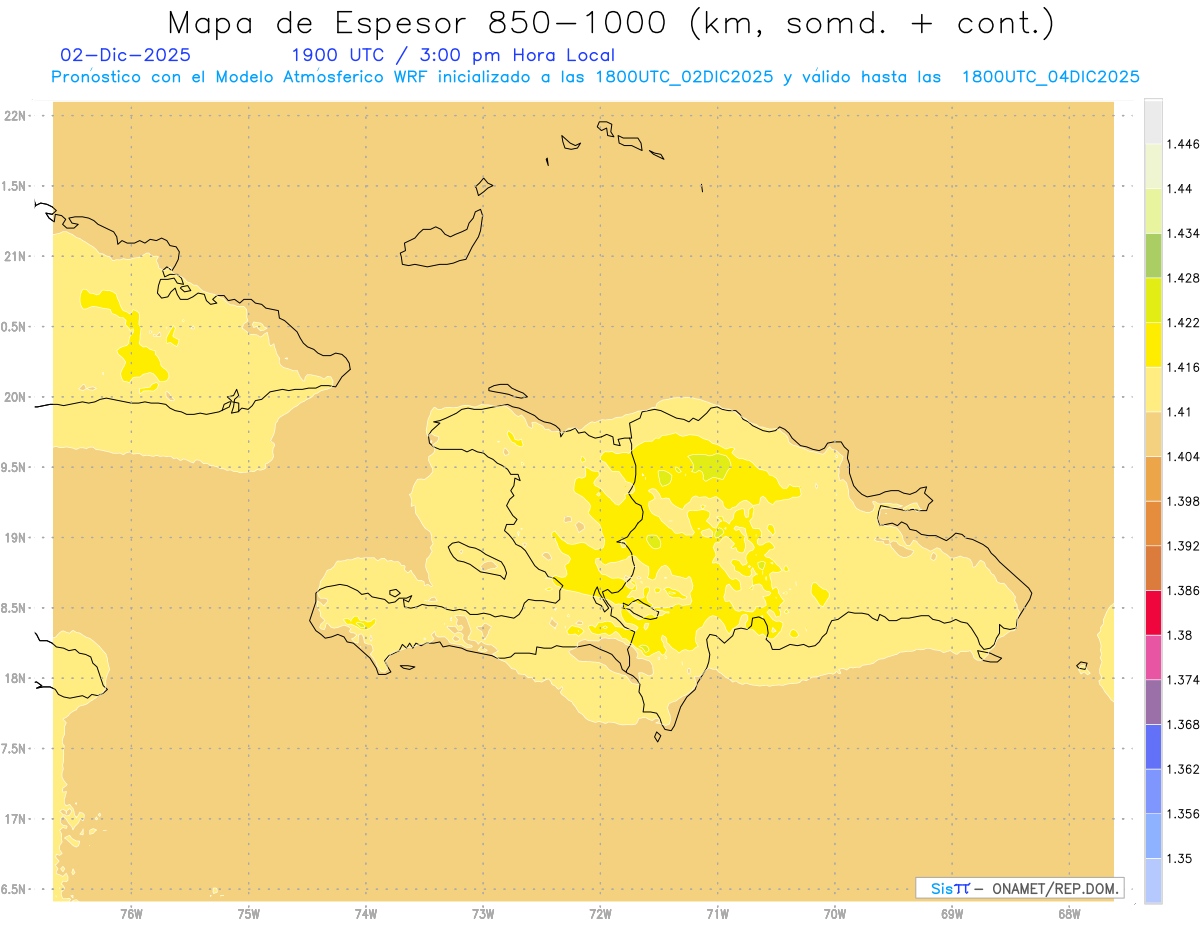Click the "1900 UTC / 3:00 pm Hora Local" text
Viewport: 1200px width, 927px height.
click(452, 55)
